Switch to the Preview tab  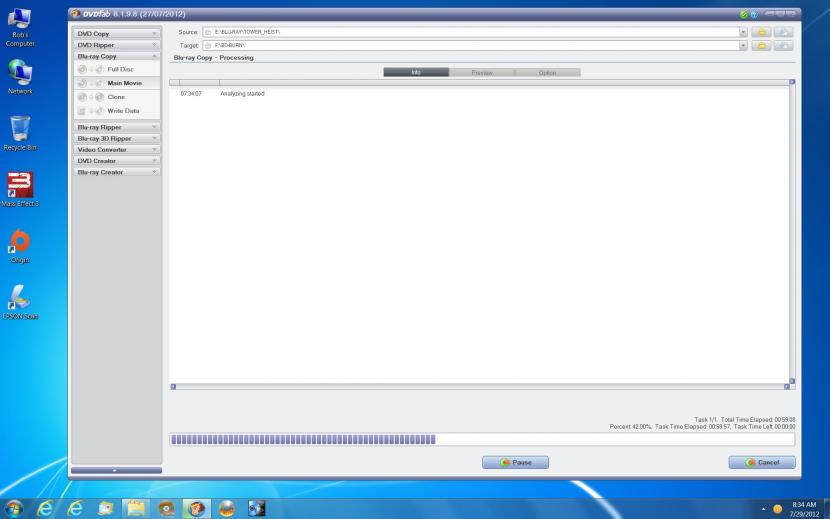482,73
